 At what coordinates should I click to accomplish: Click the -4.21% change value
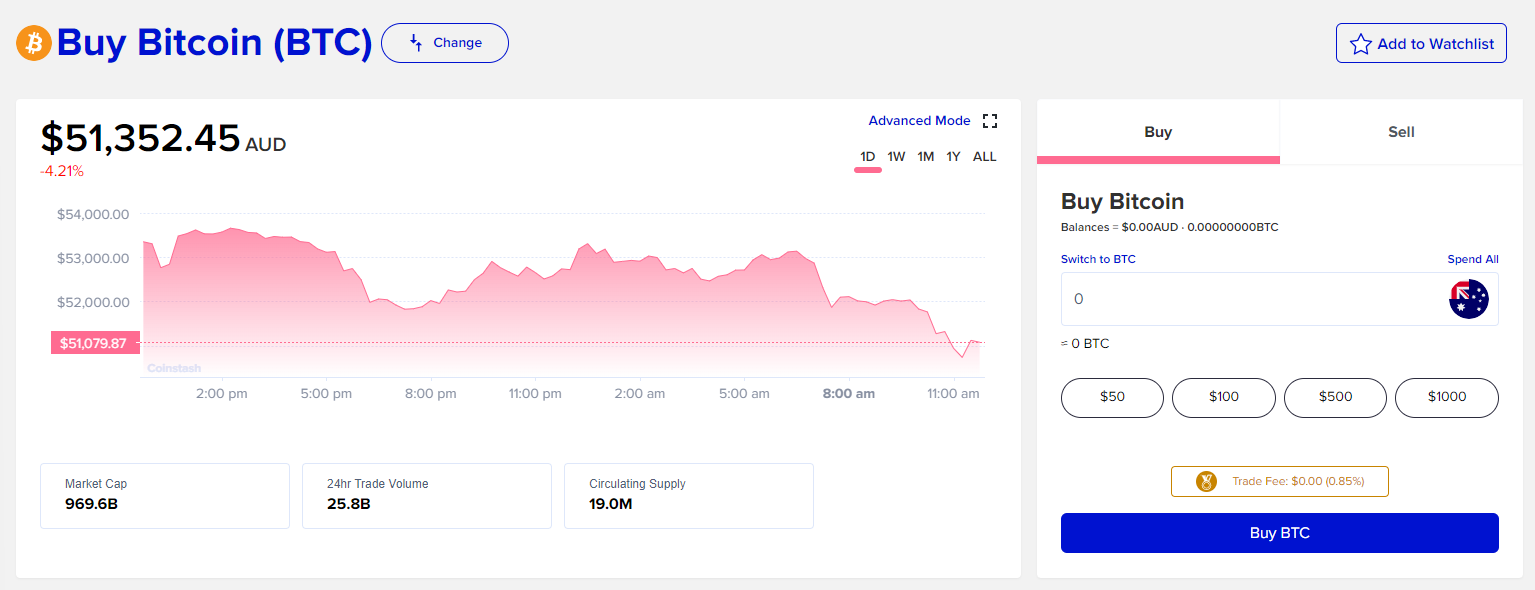[62, 171]
